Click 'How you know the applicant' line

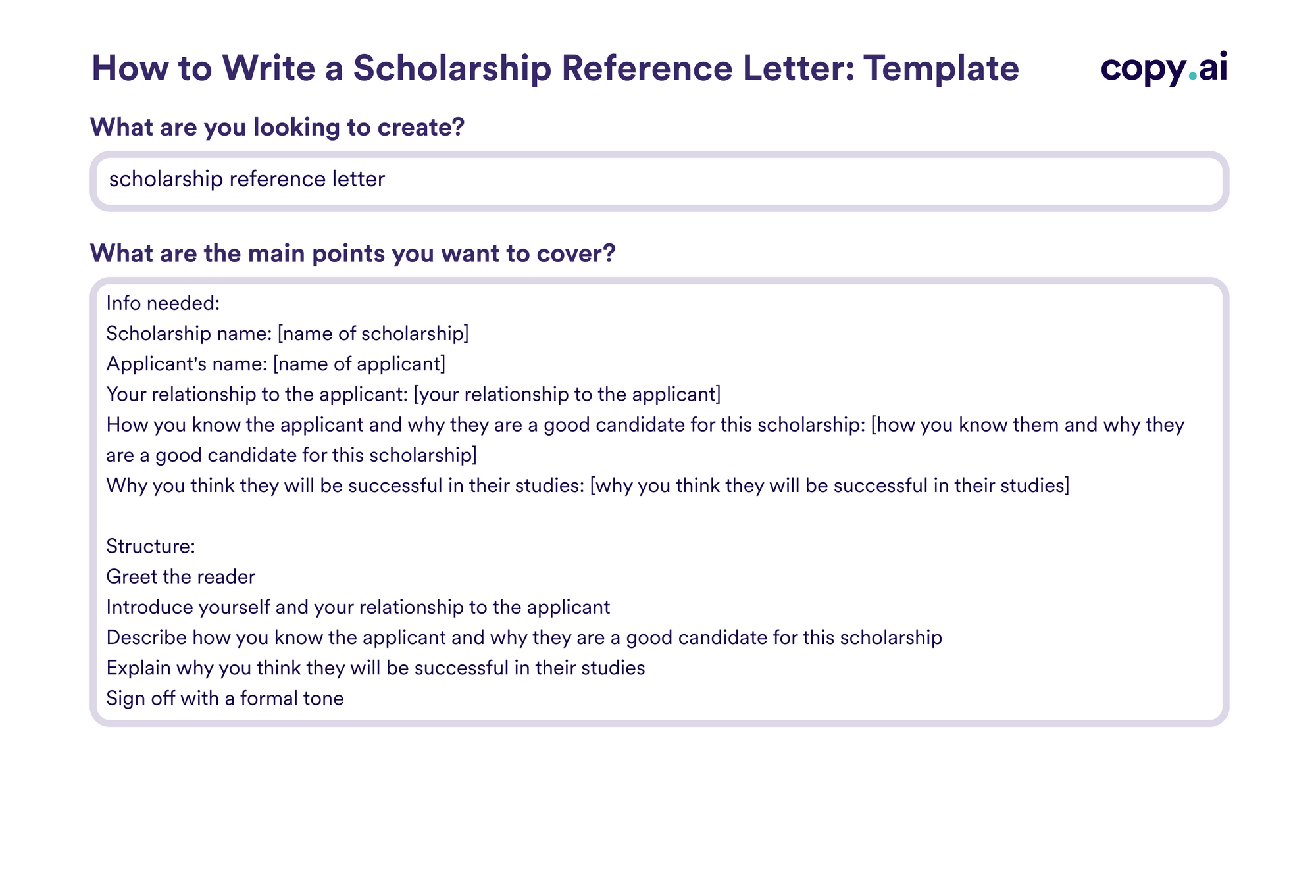coord(645,424)
